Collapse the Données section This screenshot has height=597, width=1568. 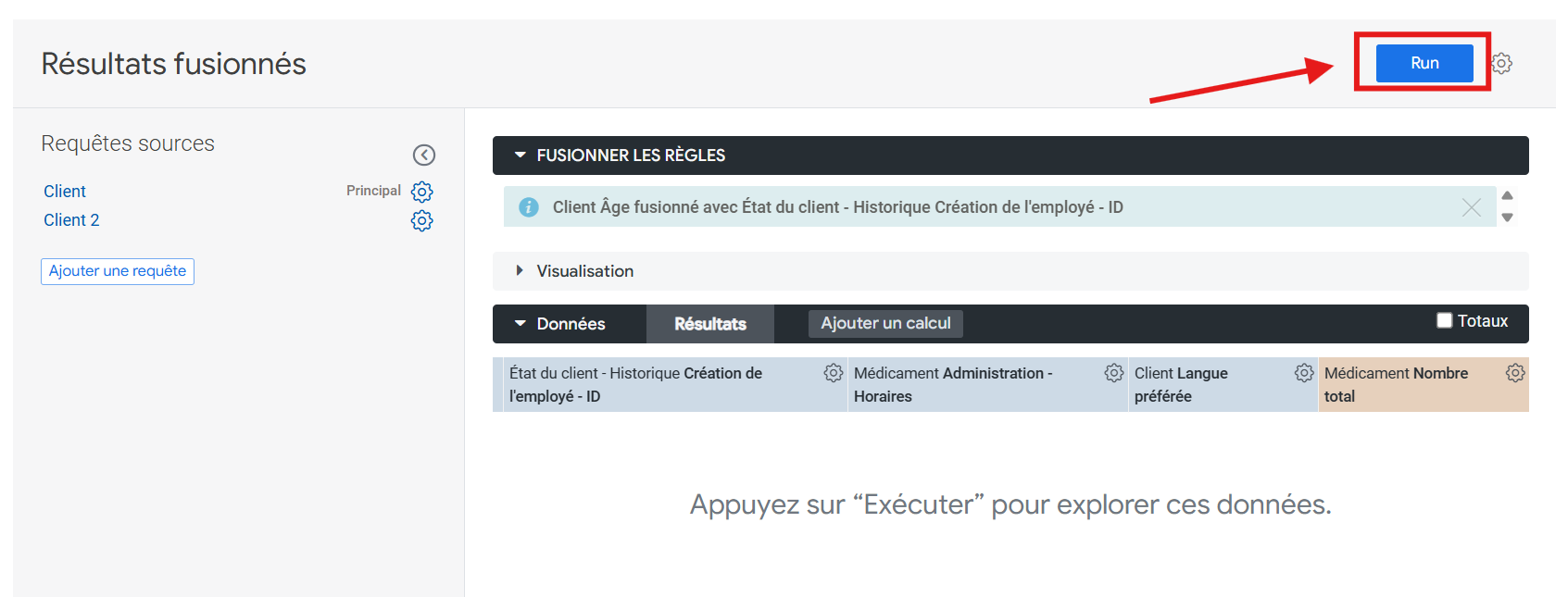(x=521, y=323)
